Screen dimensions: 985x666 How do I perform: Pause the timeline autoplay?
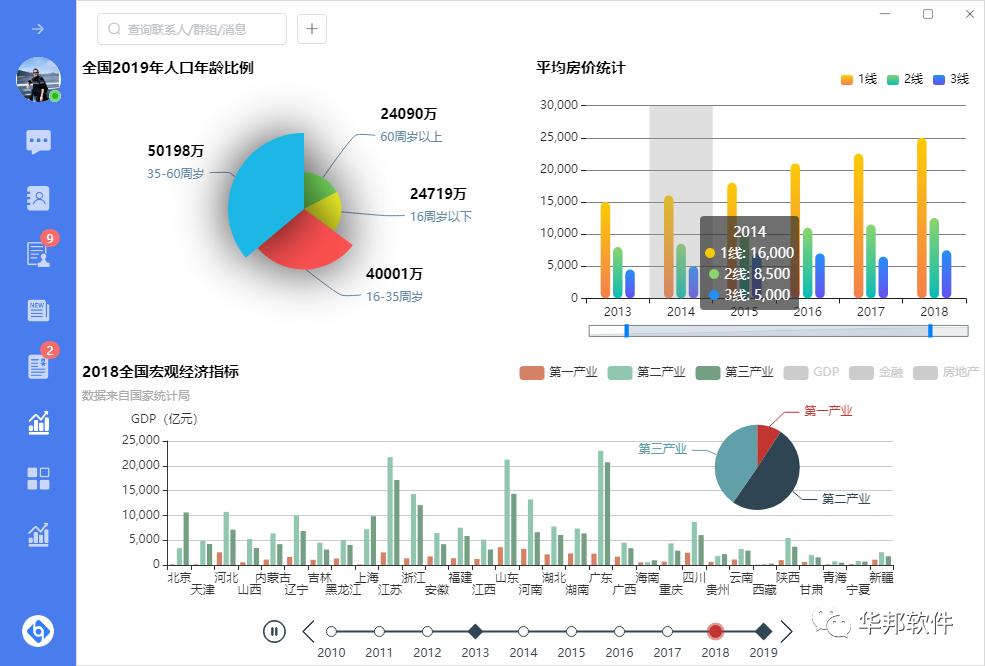tap(274, 631)
